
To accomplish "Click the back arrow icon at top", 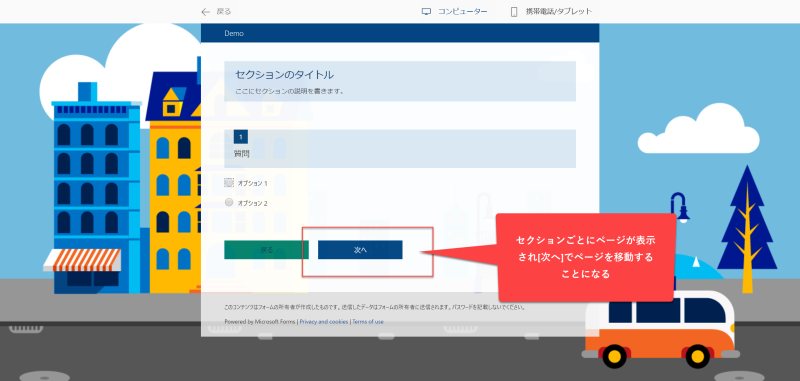I will click(x=206, y=12).
